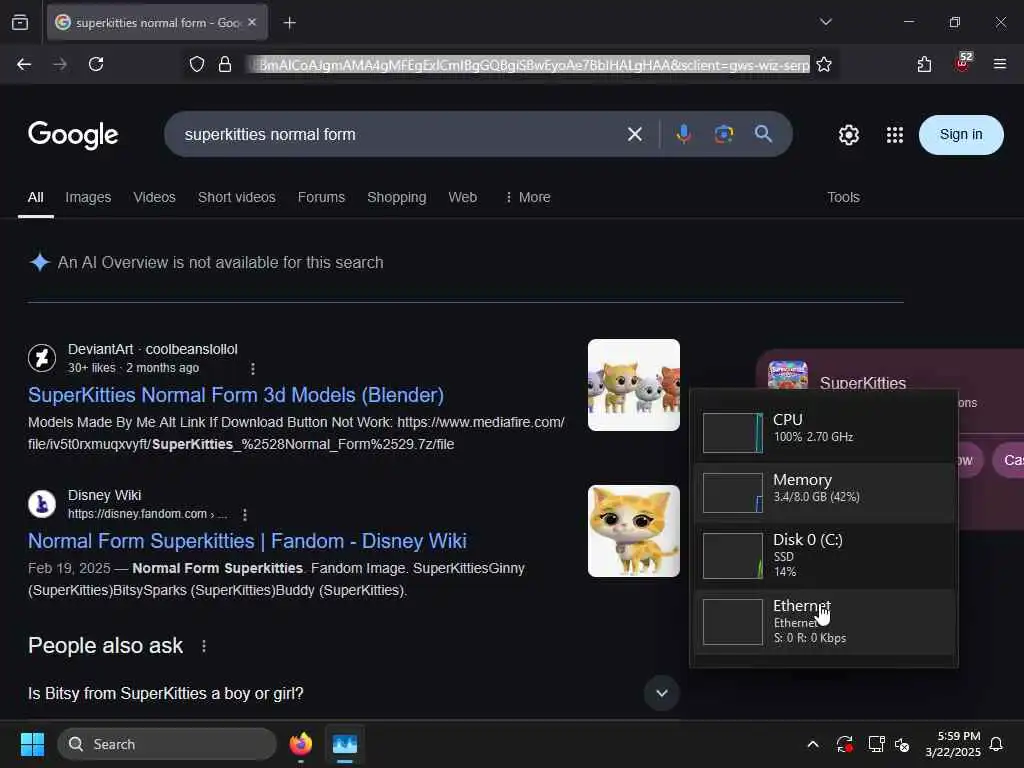Open Task Manager from the taskbar

[345, 744]
